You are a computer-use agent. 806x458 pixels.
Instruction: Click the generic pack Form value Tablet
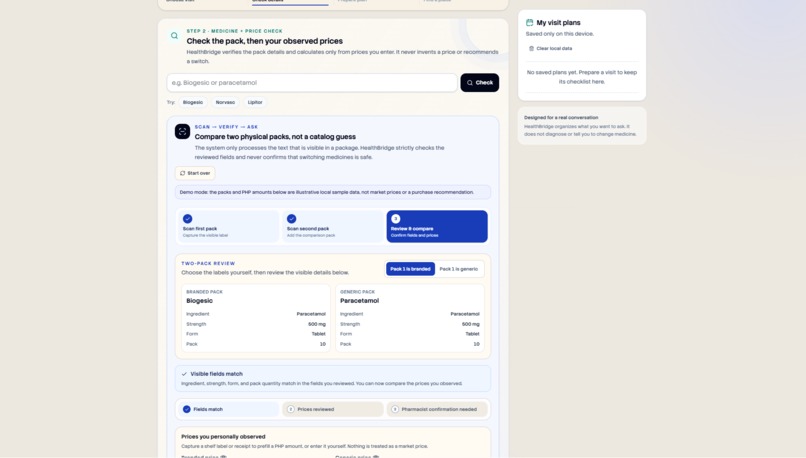[472, 334]
